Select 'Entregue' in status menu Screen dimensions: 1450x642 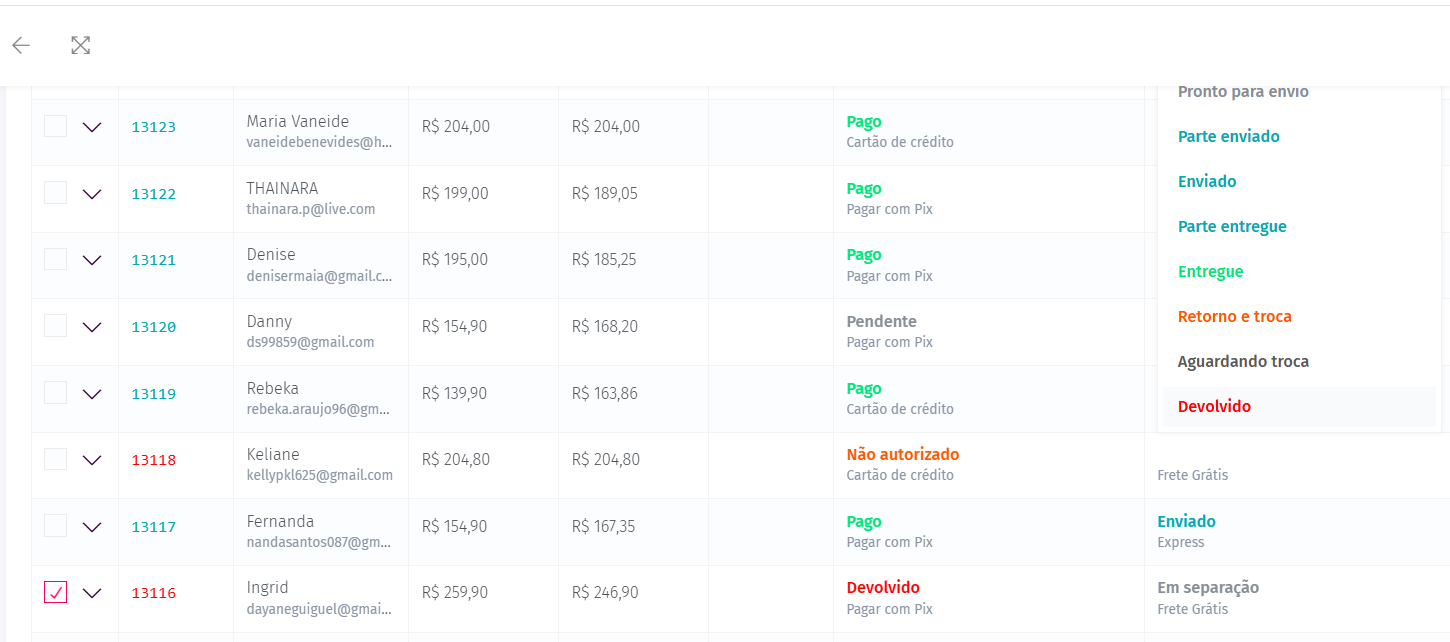click(x=1210, y=272)
